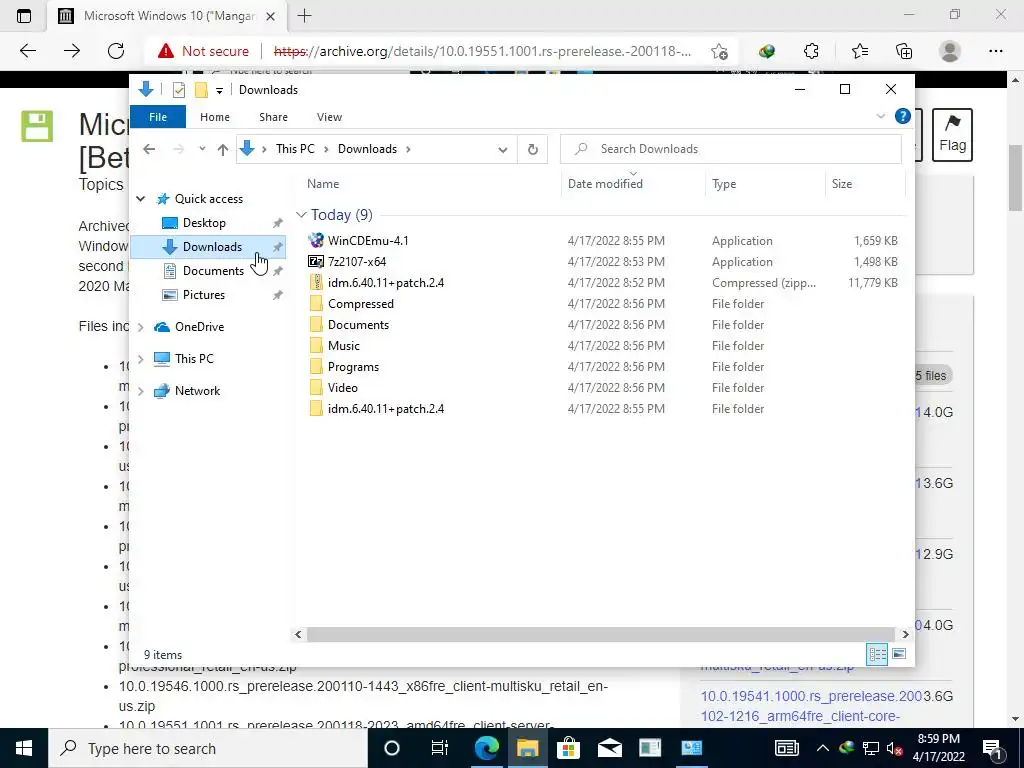Open Microsoft Store from taskbar

[x=569, y=748]
